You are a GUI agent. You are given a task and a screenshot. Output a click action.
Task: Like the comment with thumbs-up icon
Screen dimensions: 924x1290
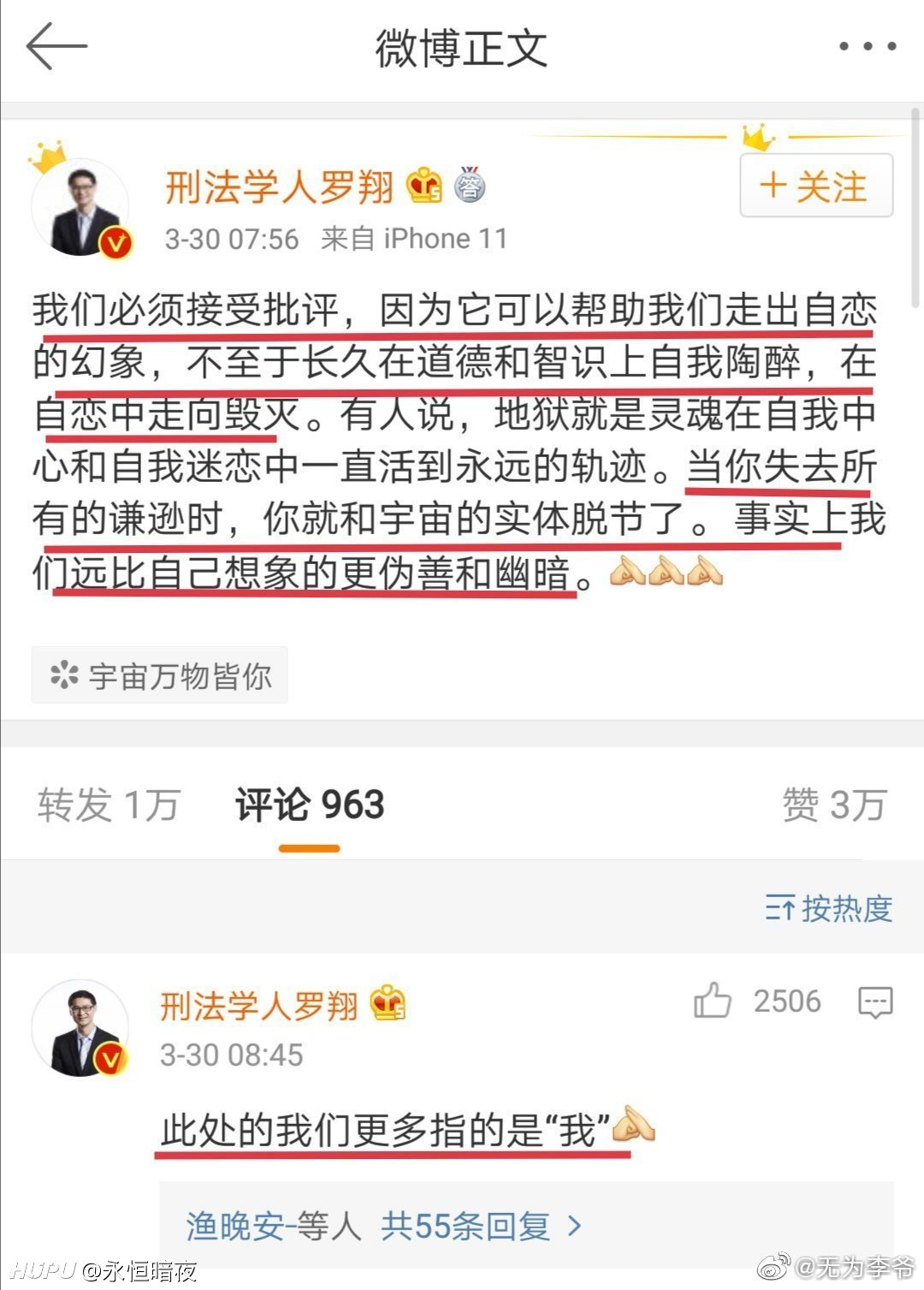coord(712,1001)
